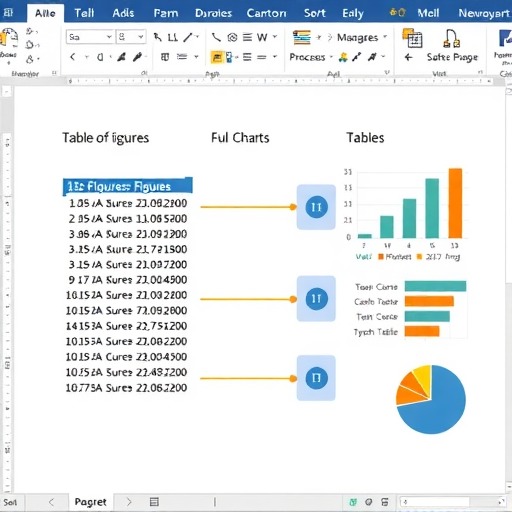
Task: Open the Adls ribbon tab
Action: [123, 13]
